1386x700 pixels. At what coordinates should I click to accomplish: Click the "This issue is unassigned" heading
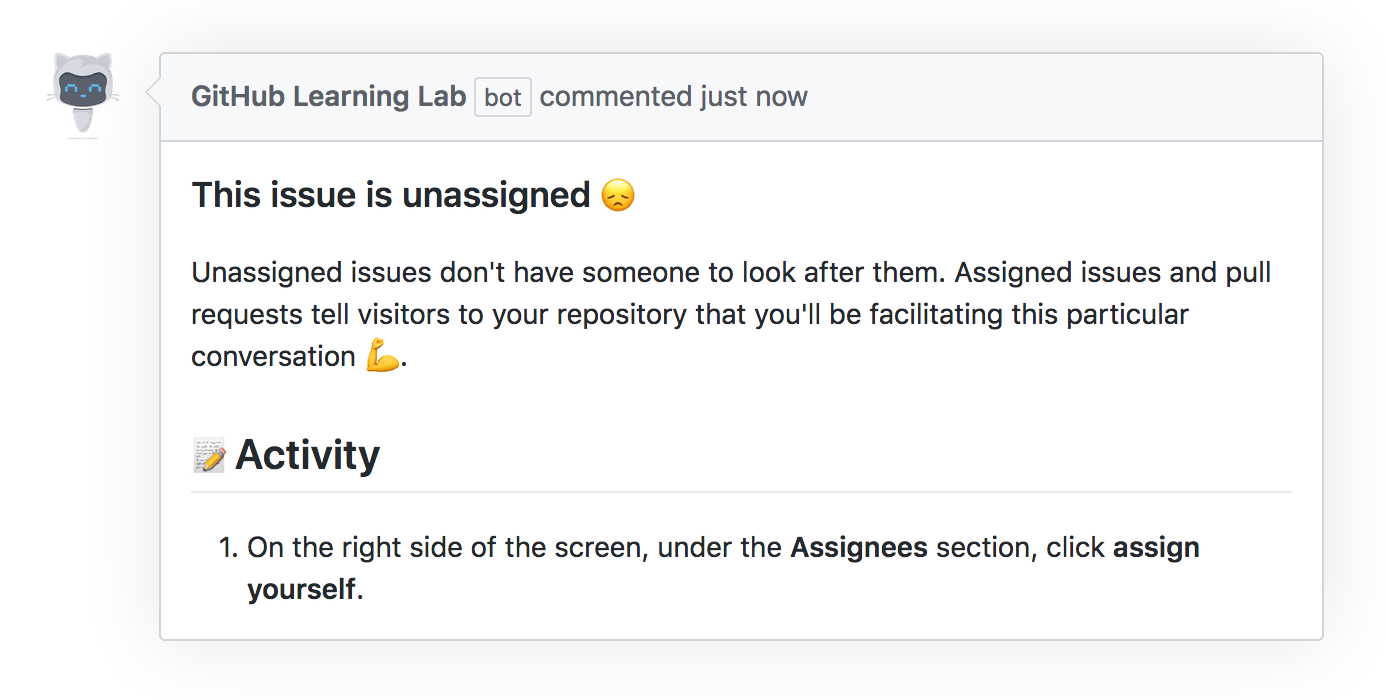coord(391,195)
